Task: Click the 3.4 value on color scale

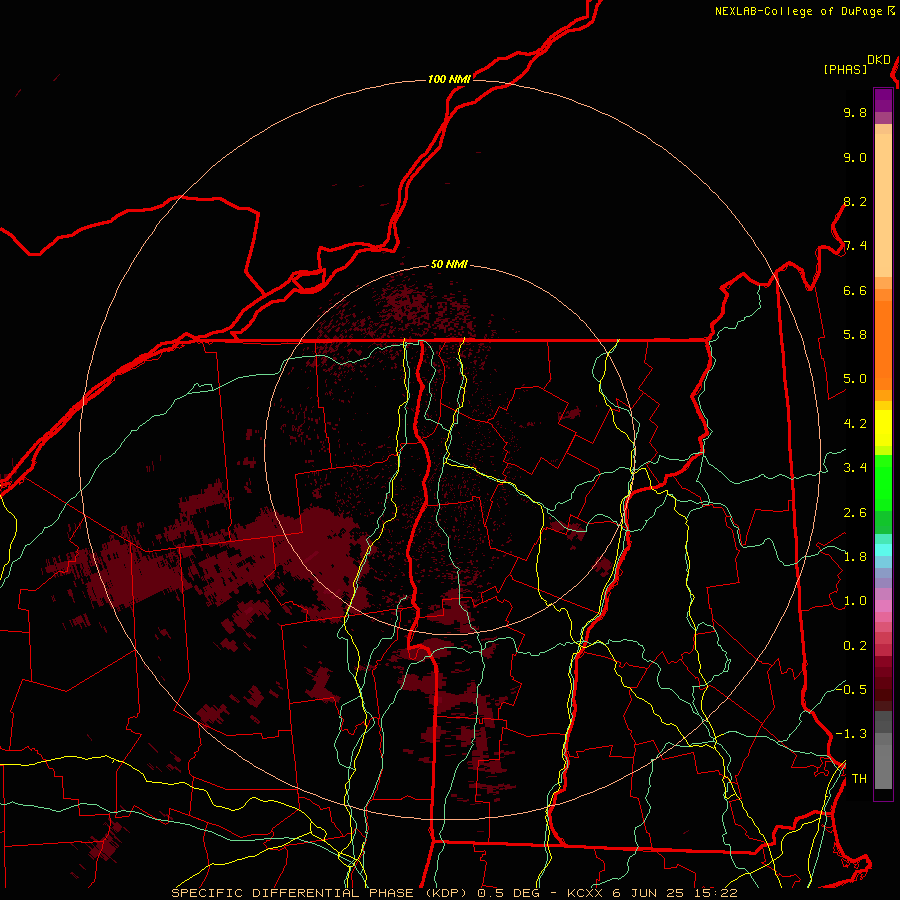Action: pyautogui.click(x=855, y=468)
